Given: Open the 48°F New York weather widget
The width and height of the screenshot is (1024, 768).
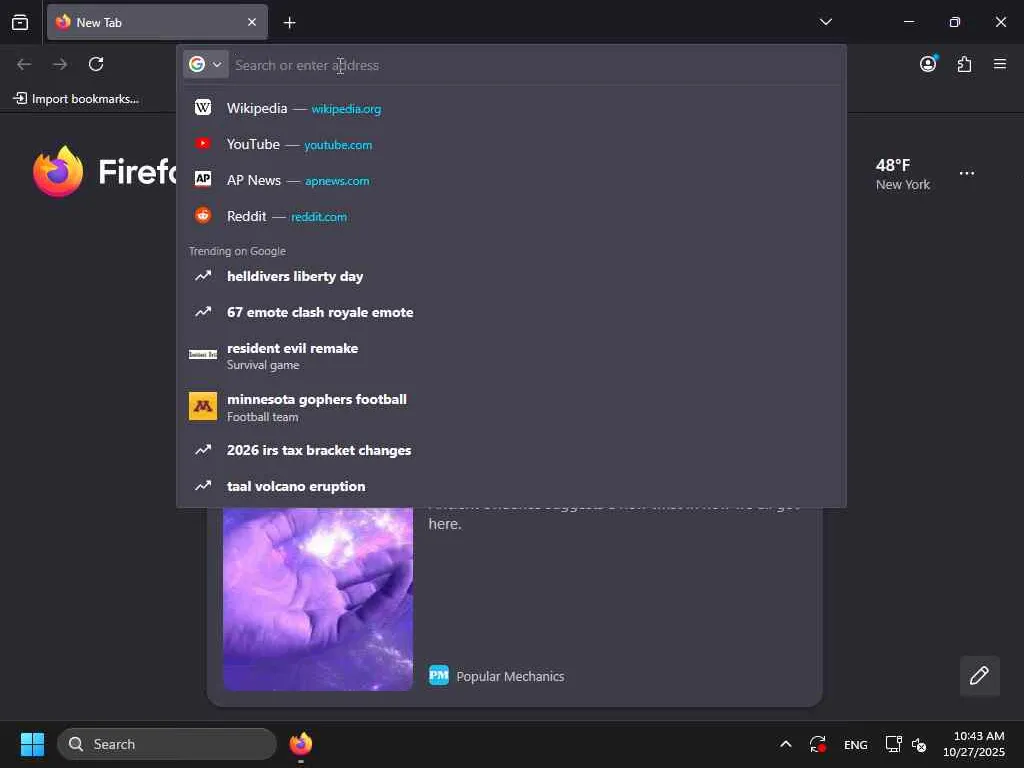Looking at the screenshot, I should (903, 174).
